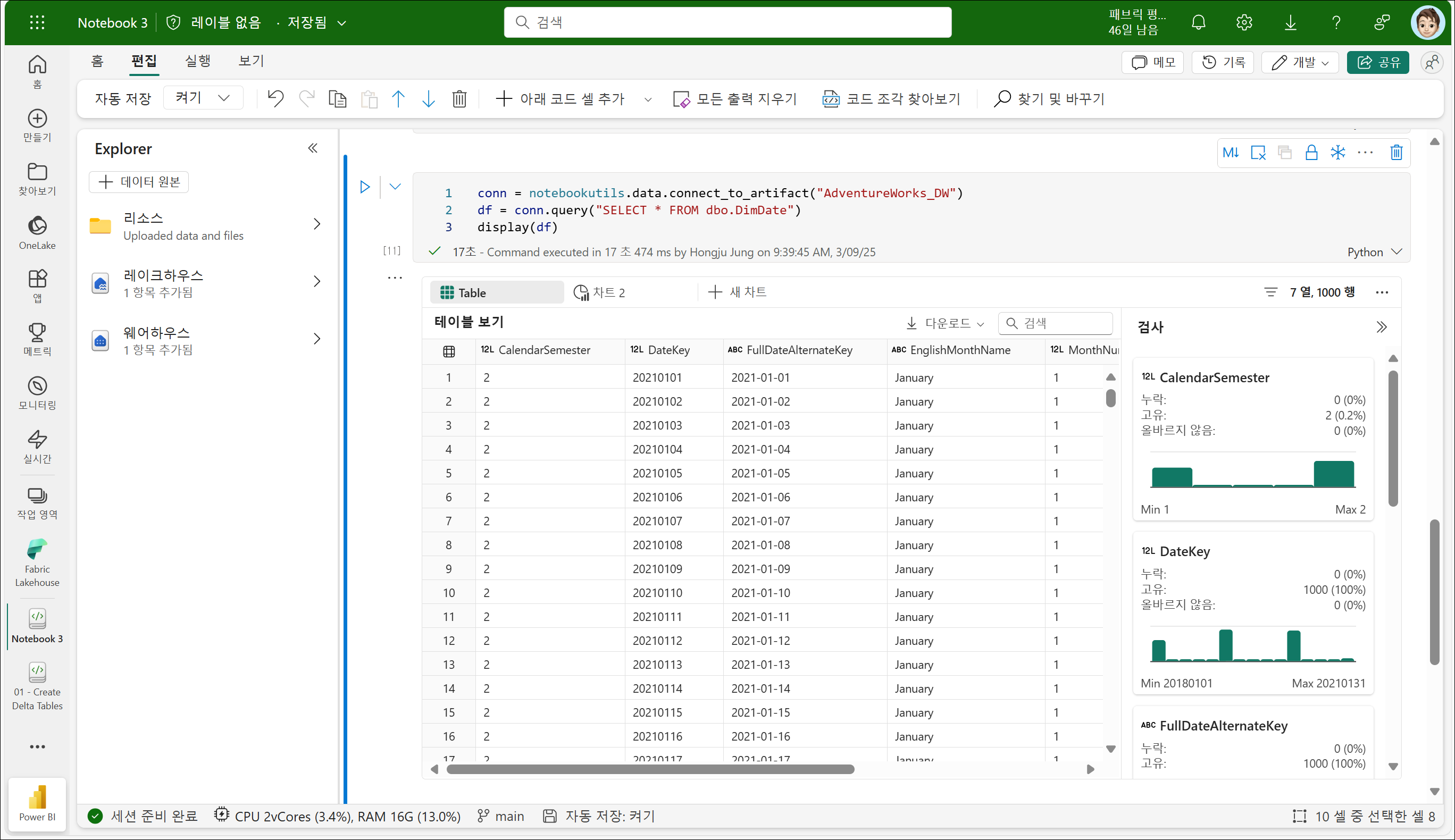This screenshot has width=1455, height=840.
Task: Collapse the 검사 inspection panel
Action: click(1381, 327)
